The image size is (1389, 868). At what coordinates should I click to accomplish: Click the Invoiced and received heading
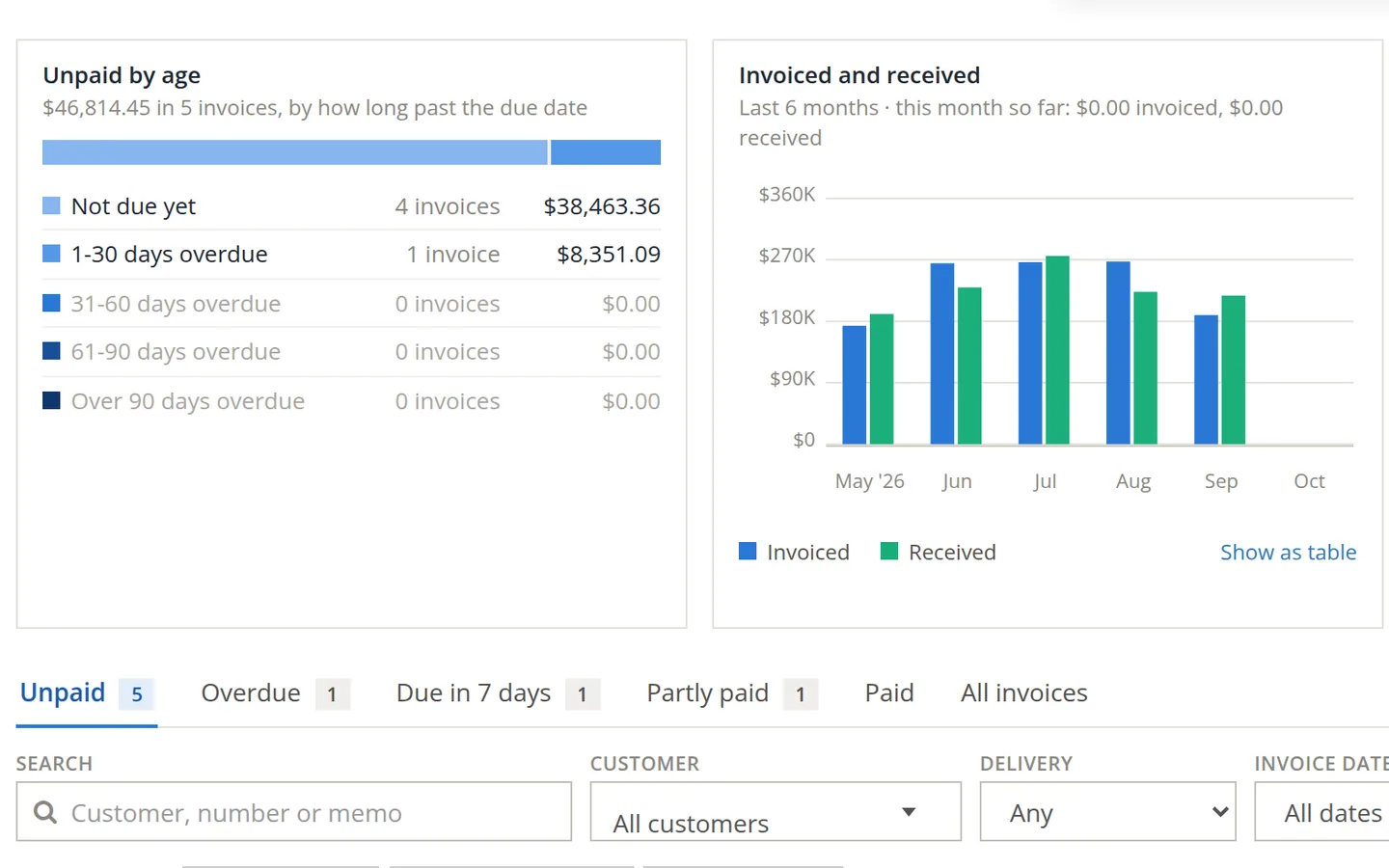pyautogui.click(x=859, y=75)
